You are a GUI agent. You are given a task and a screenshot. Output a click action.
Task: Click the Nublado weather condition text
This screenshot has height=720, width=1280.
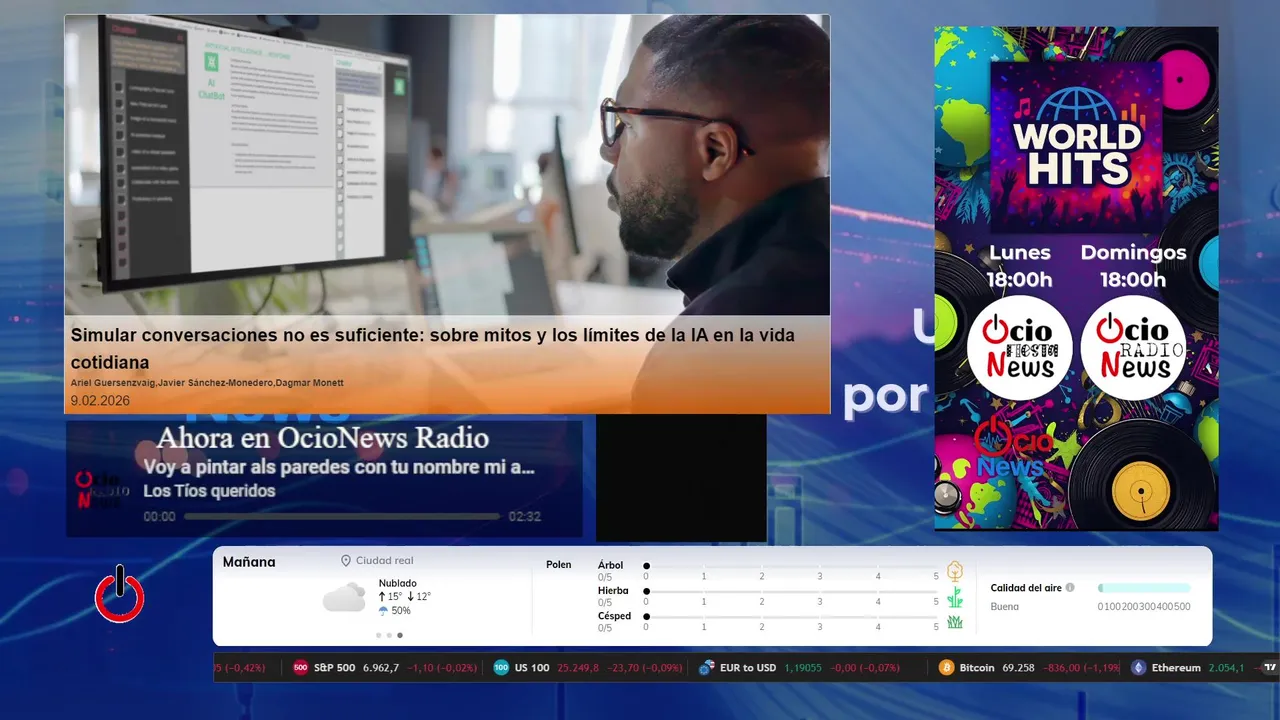coord(398,583)
